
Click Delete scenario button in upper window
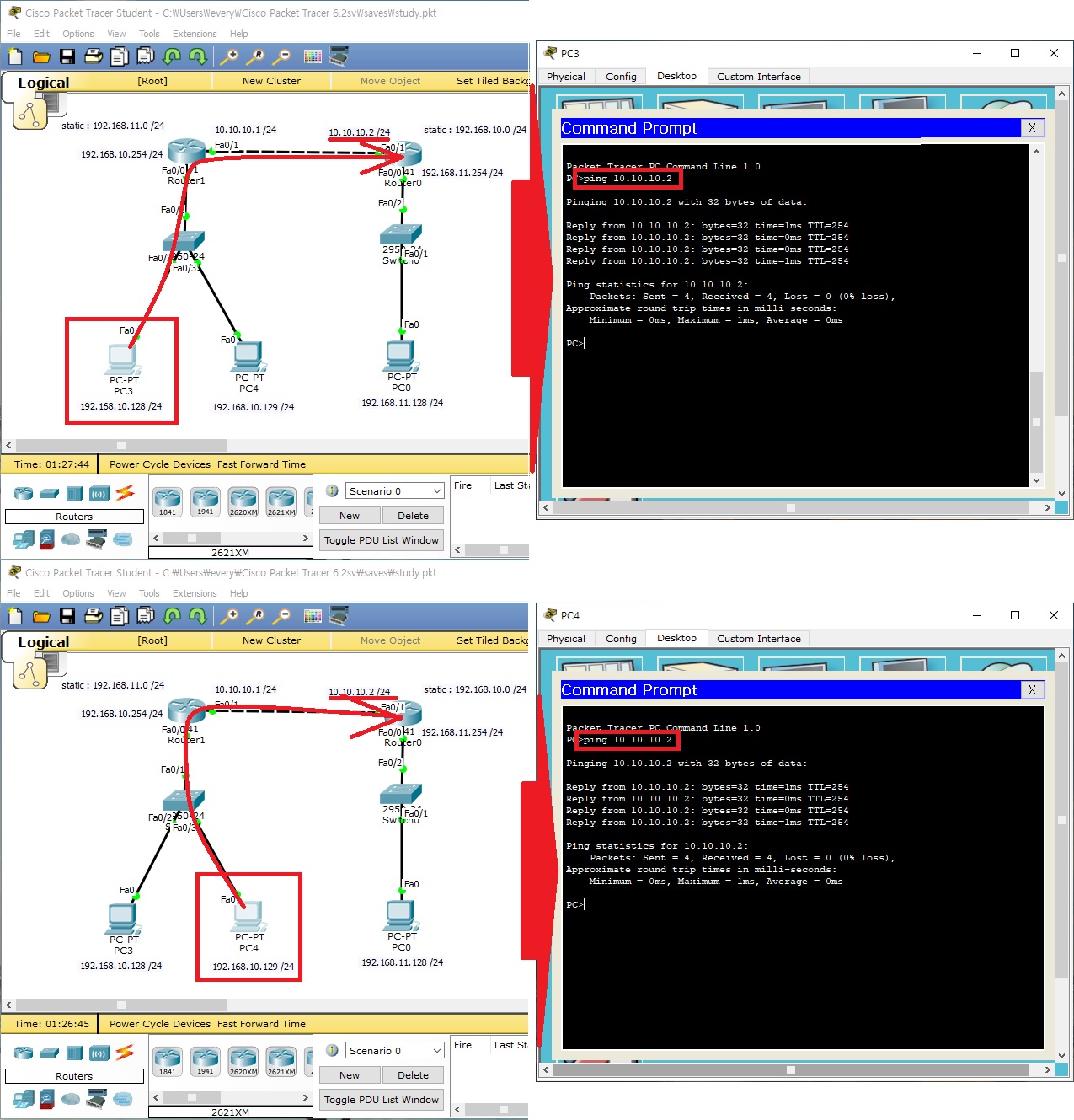coord(413,516)
